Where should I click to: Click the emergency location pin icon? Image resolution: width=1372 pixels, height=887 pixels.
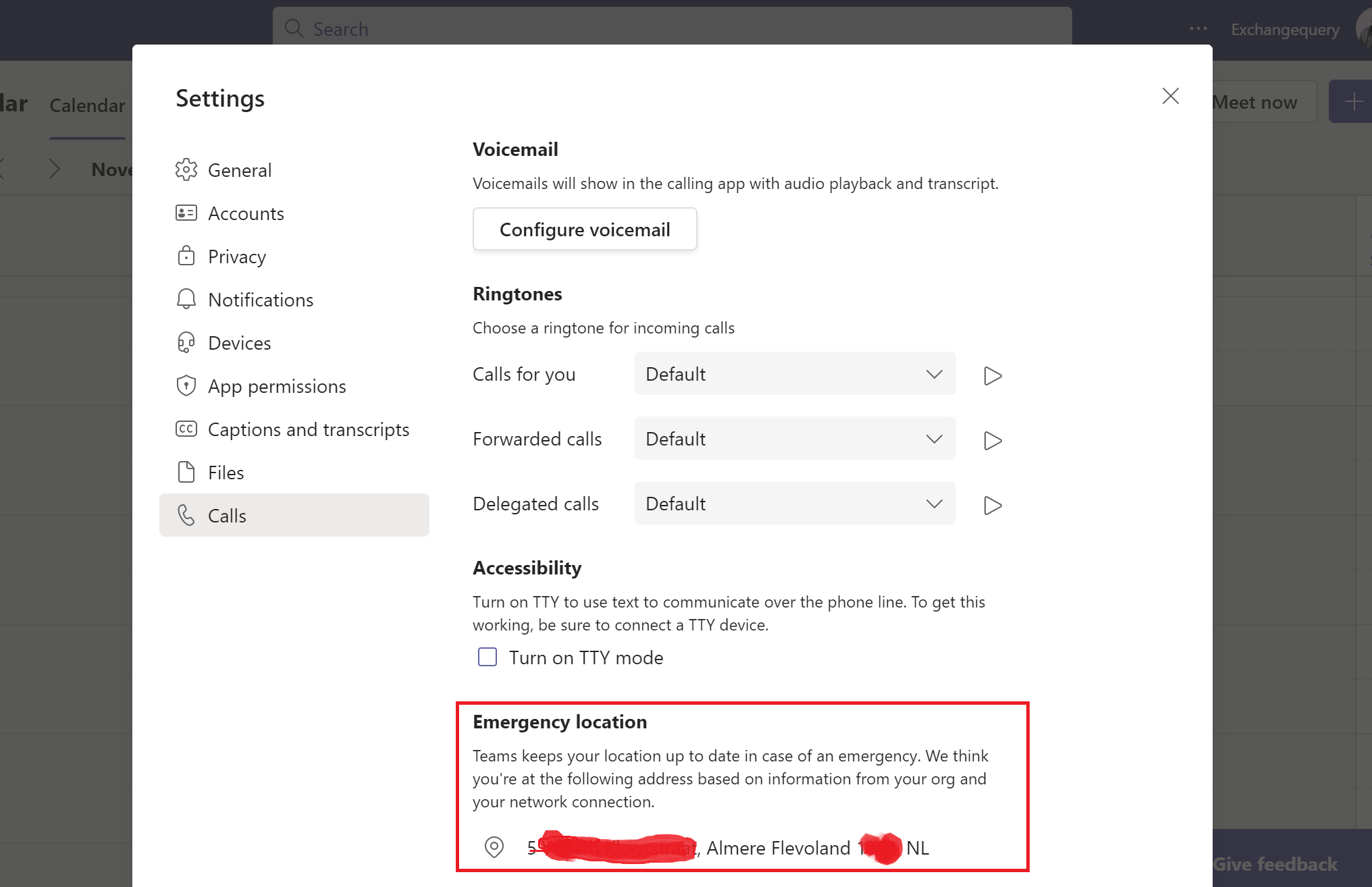(x=494, y=846)
